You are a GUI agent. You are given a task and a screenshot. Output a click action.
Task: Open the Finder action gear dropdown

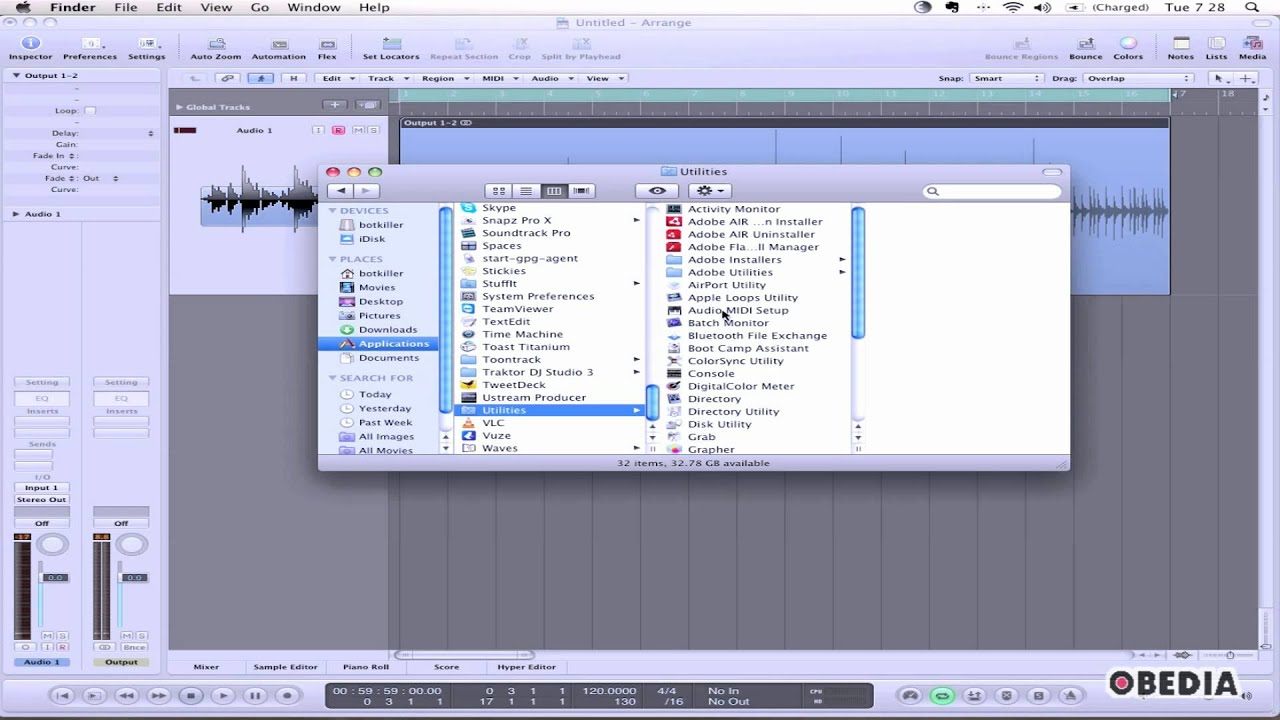click(x=709, y=191)
